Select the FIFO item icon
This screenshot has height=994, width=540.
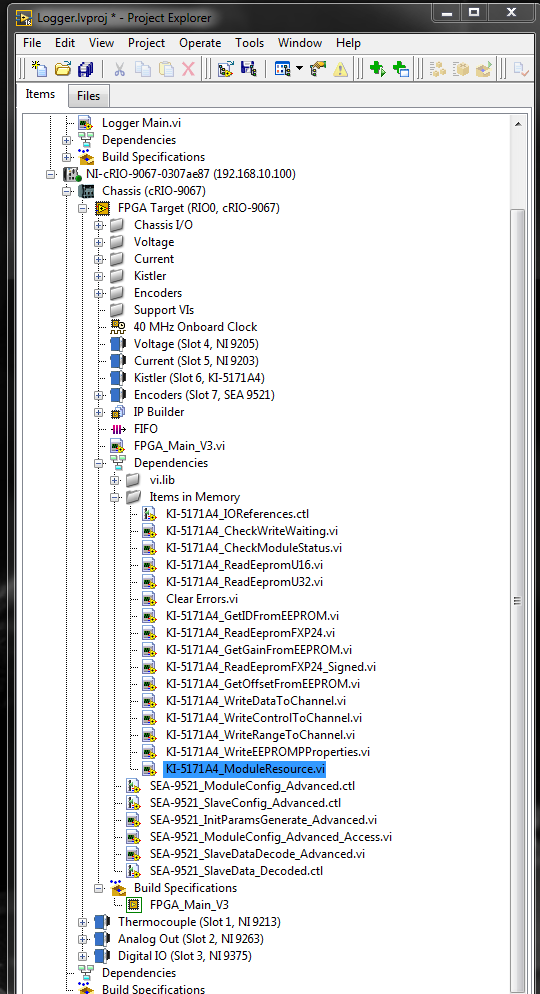tap(117, 429)
